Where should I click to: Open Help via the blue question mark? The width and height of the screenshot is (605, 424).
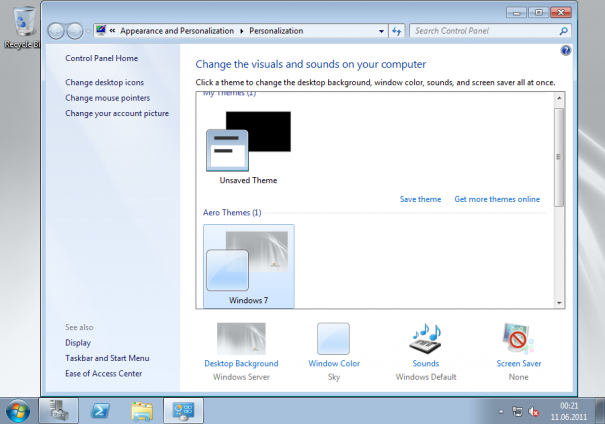[x=566, y=51]
